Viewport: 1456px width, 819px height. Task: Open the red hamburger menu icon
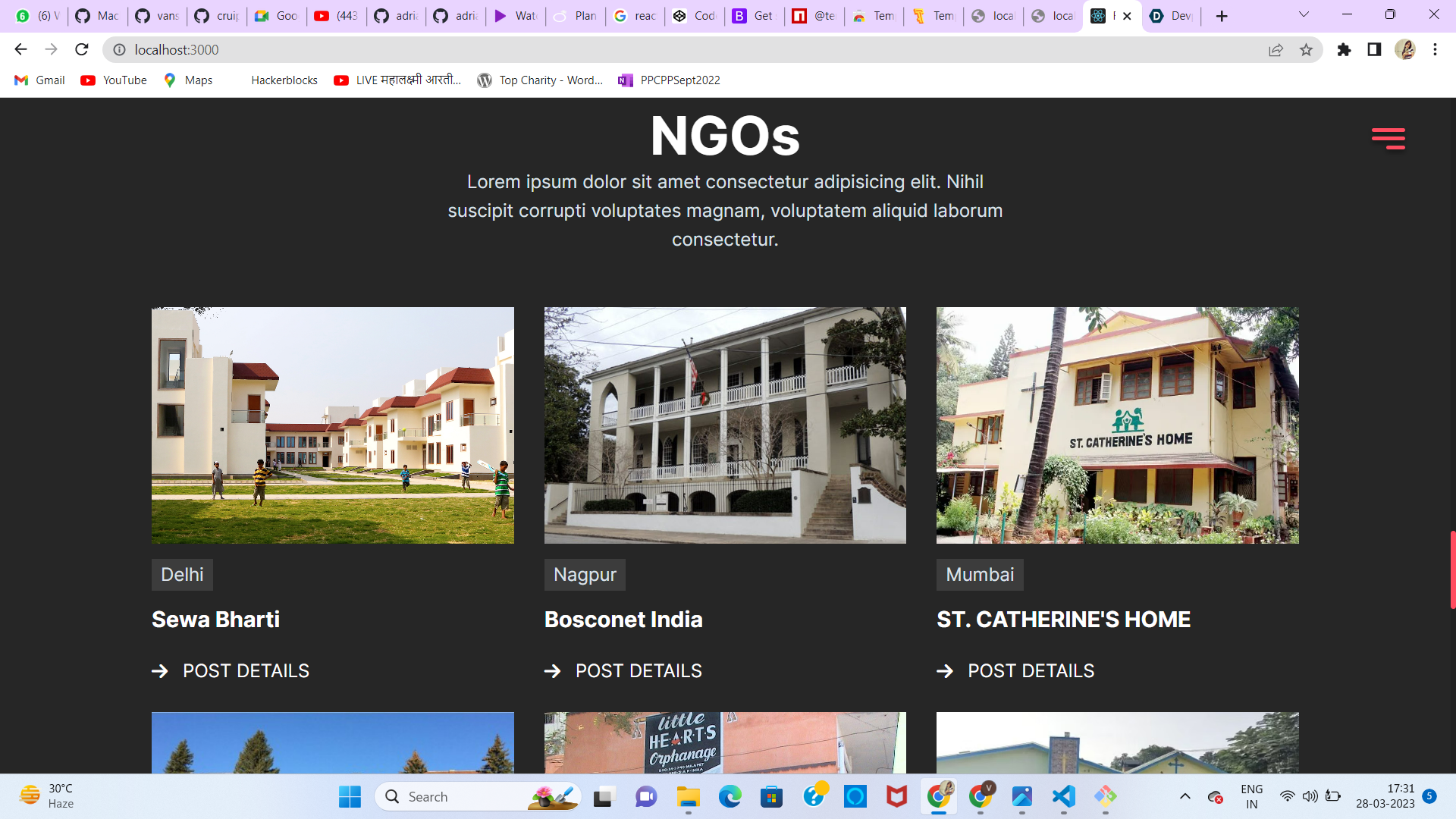[1388, 138]
